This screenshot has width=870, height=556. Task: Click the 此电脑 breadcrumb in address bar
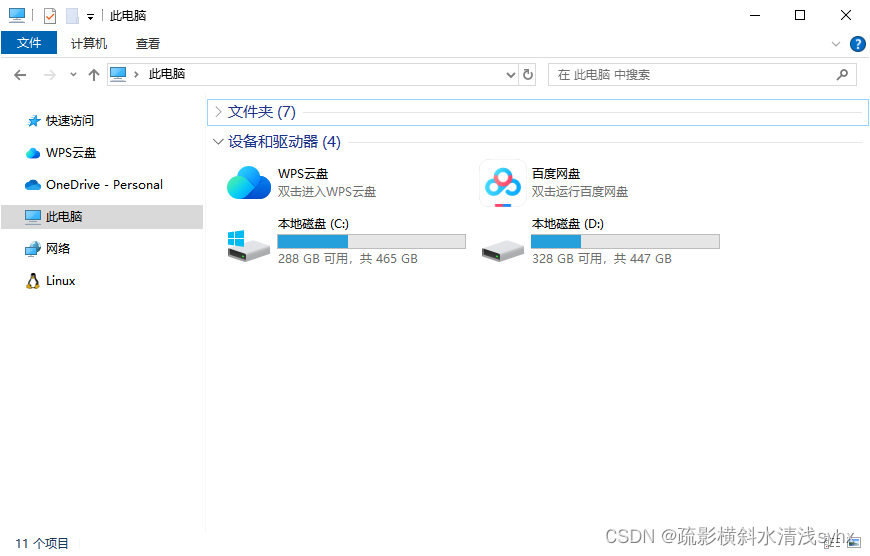pyautogui.click(x=167, y=74)
